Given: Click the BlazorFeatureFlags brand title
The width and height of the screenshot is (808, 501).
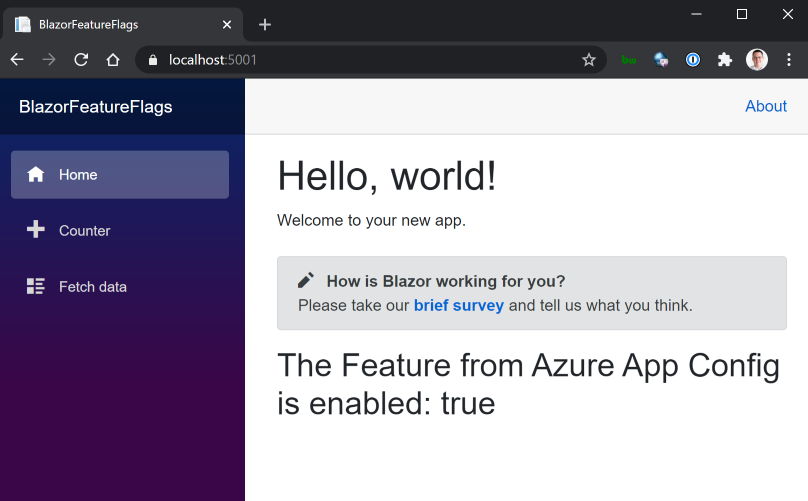Looking at the screenshot, I should (x=95, y=107).
